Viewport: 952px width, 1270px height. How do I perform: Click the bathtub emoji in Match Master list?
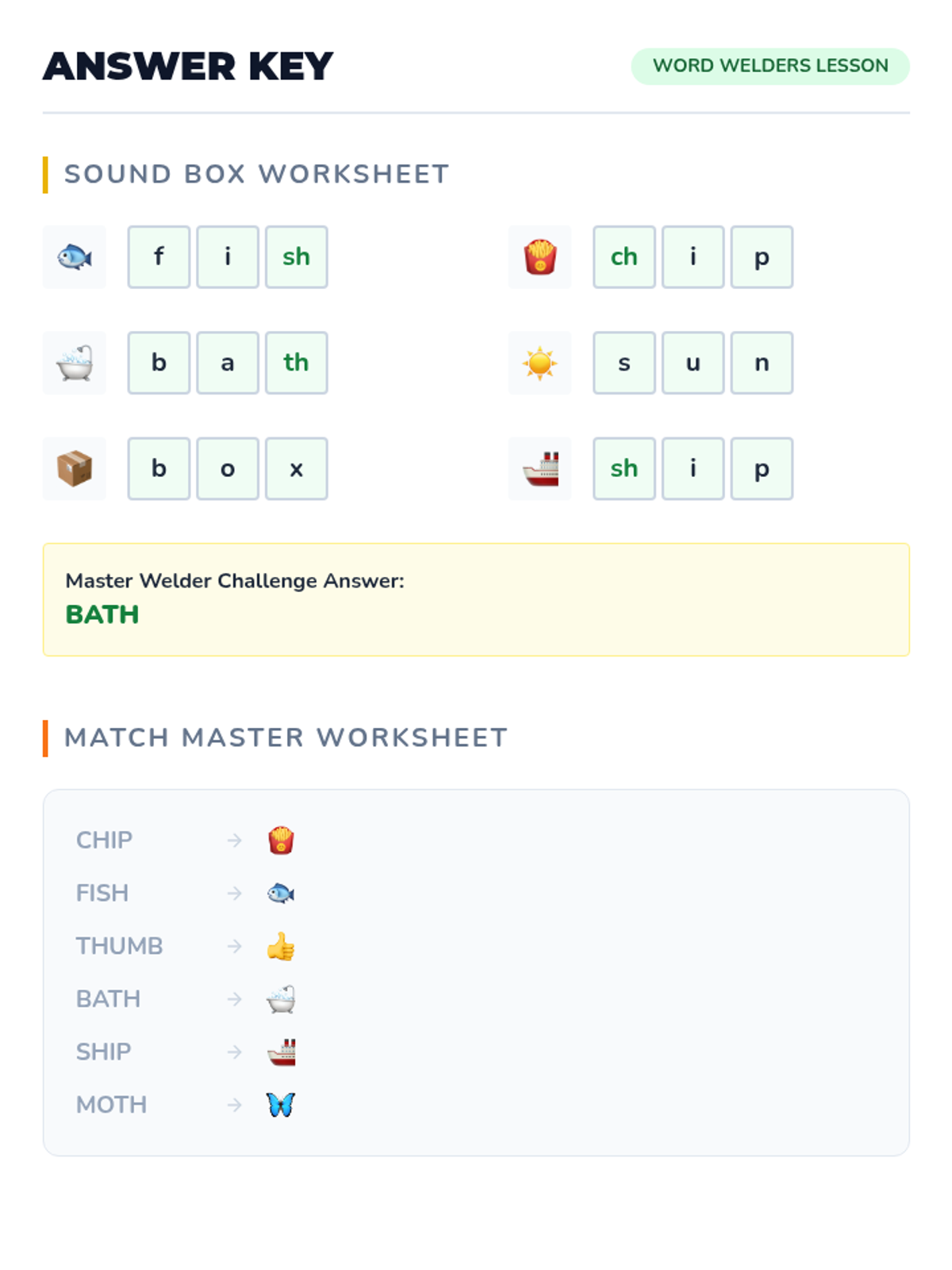[281, 999]
